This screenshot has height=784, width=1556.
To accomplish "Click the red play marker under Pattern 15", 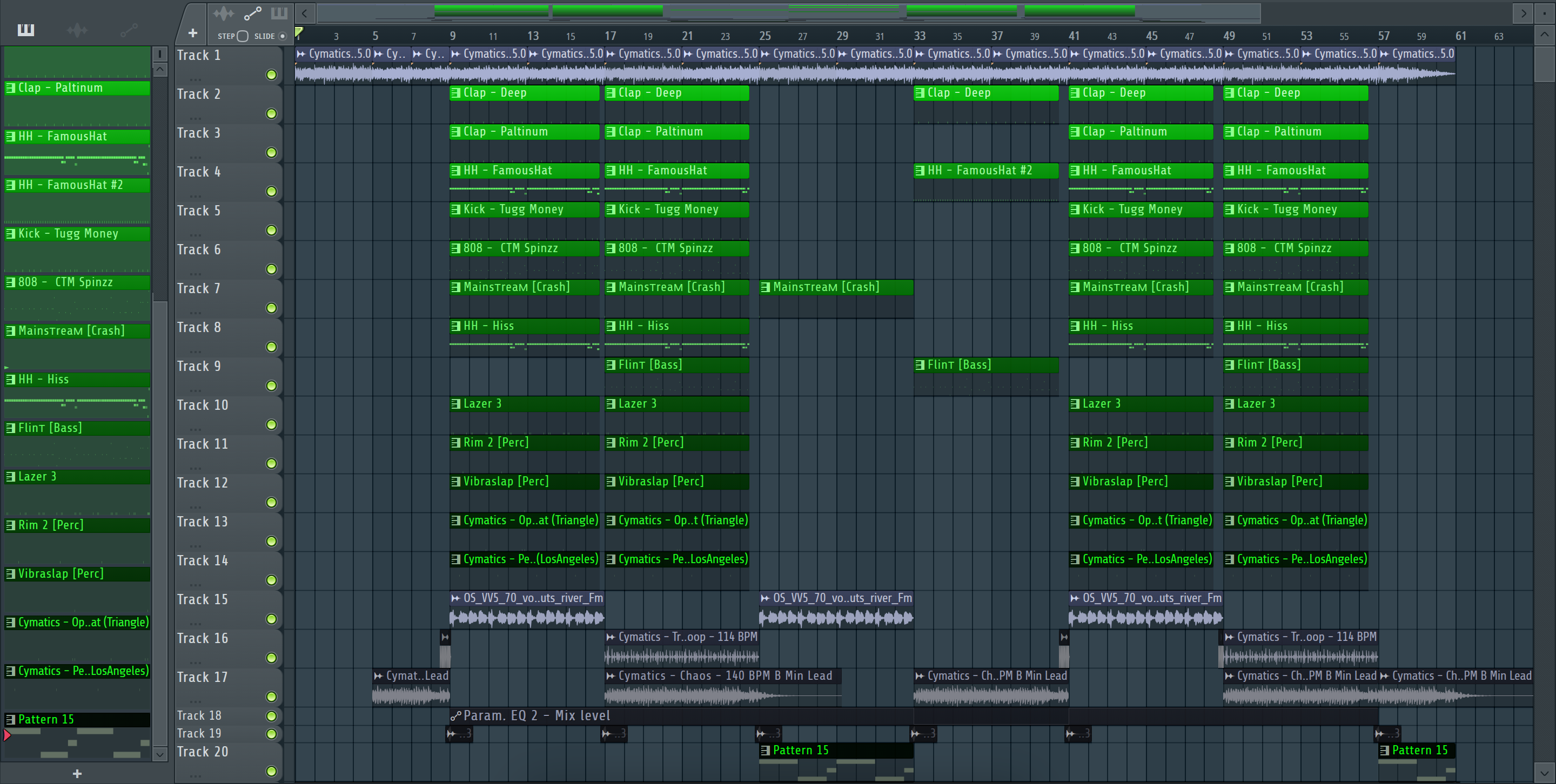I will click(x=7, y=734).
